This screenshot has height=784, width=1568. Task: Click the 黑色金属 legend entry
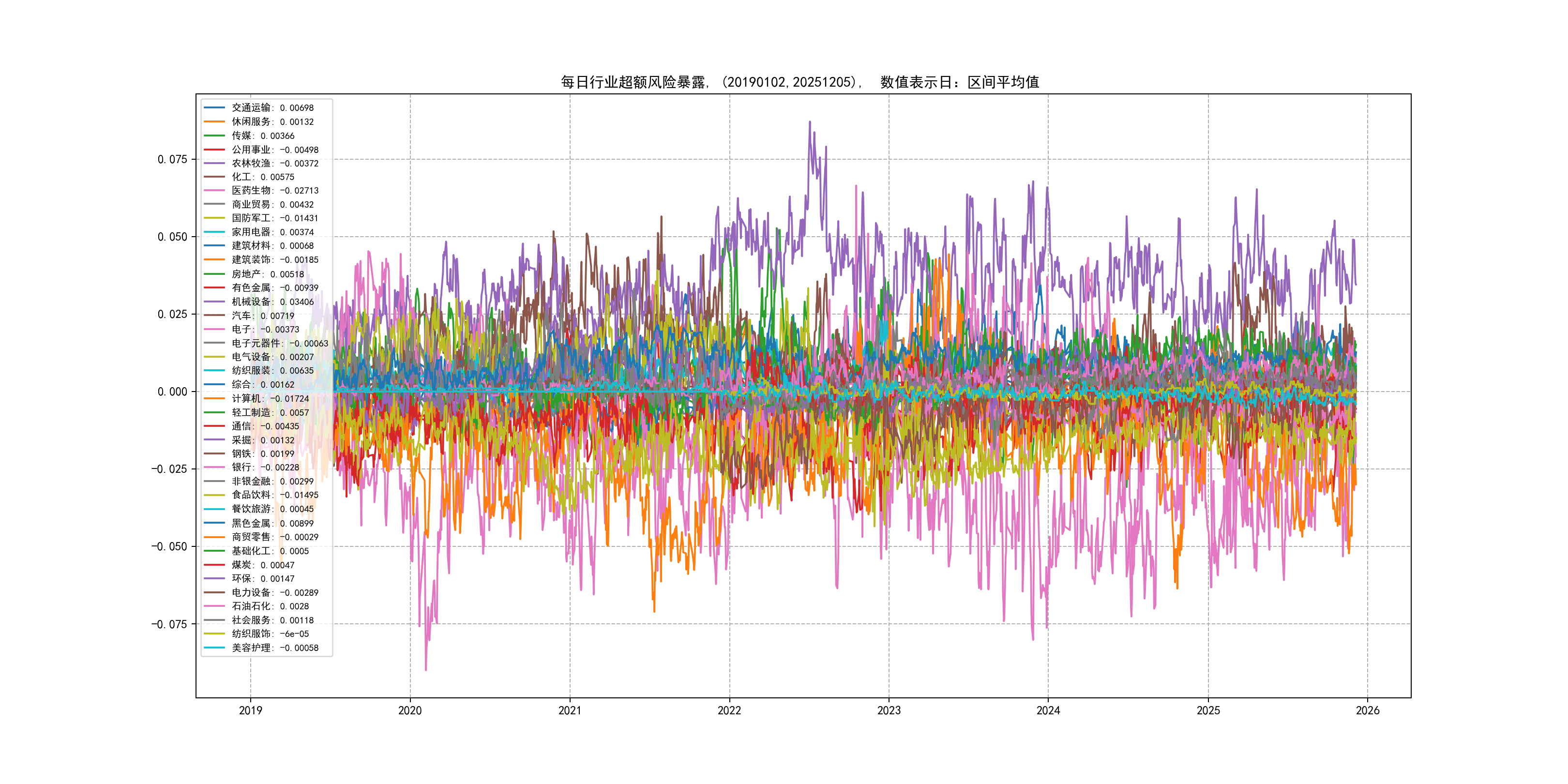[x=272, y=523]
